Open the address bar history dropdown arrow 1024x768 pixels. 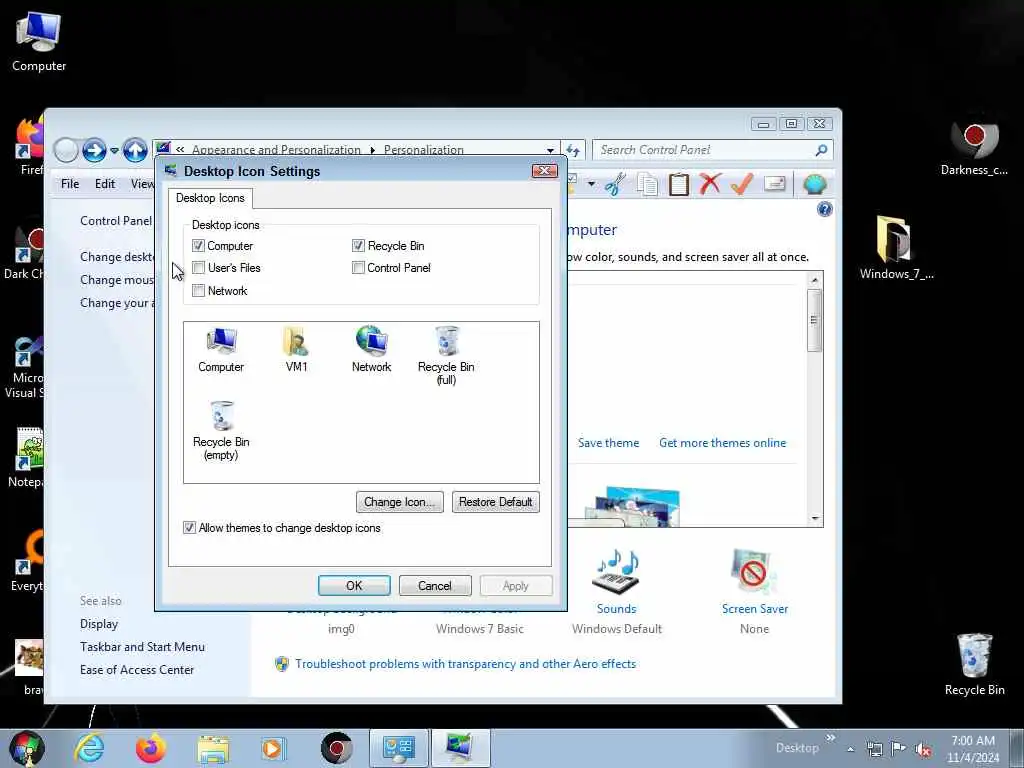[x=551, y=150]
